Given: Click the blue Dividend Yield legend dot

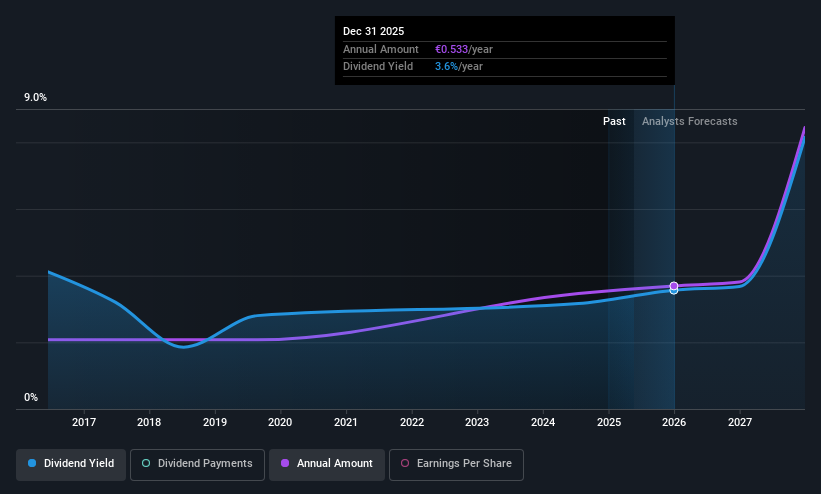Looking at the screenshot, I should click(x=32, y=463).
